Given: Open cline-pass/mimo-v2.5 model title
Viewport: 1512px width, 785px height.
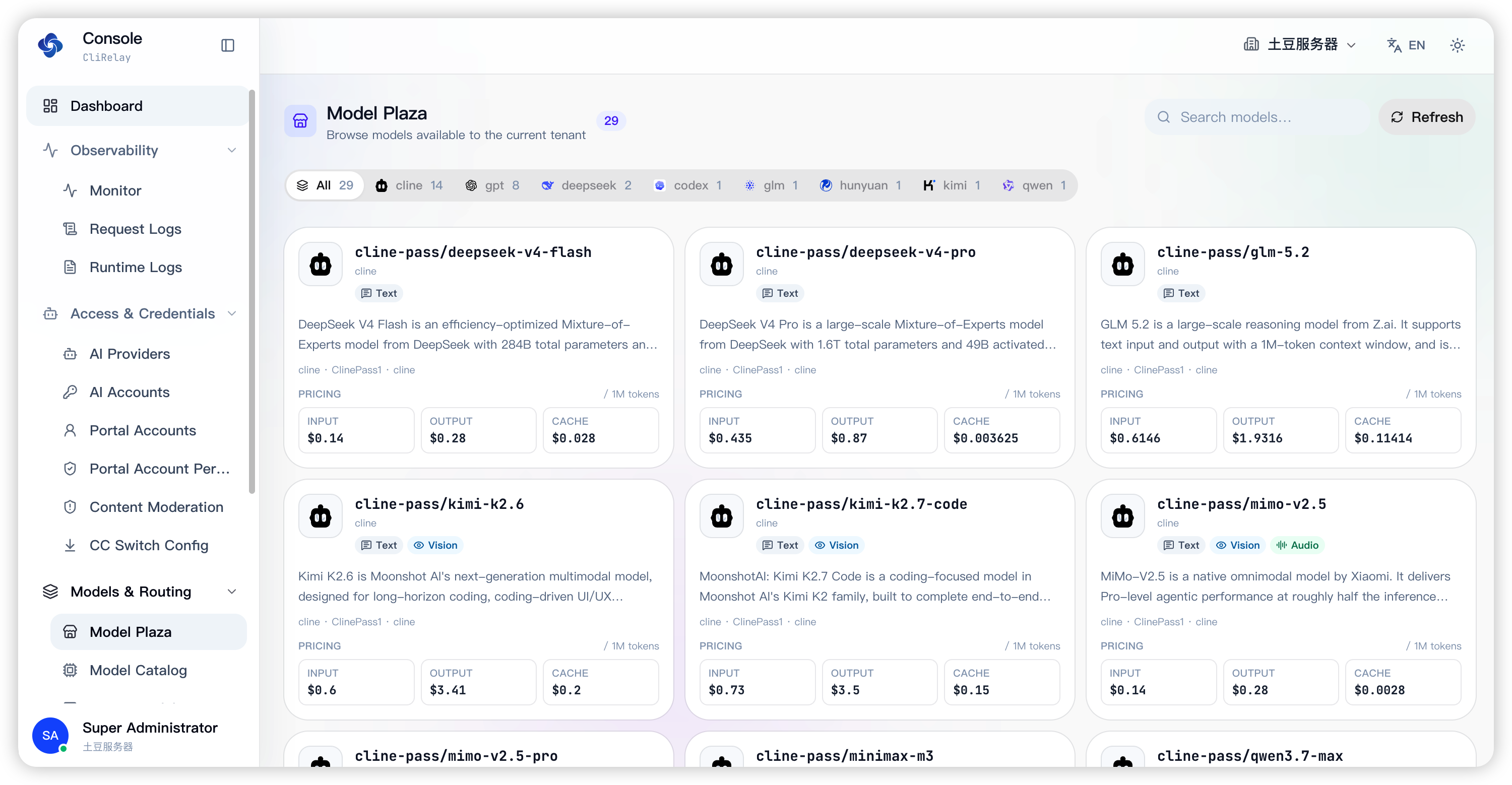Looking at the screenshot, I should 1241,504.
